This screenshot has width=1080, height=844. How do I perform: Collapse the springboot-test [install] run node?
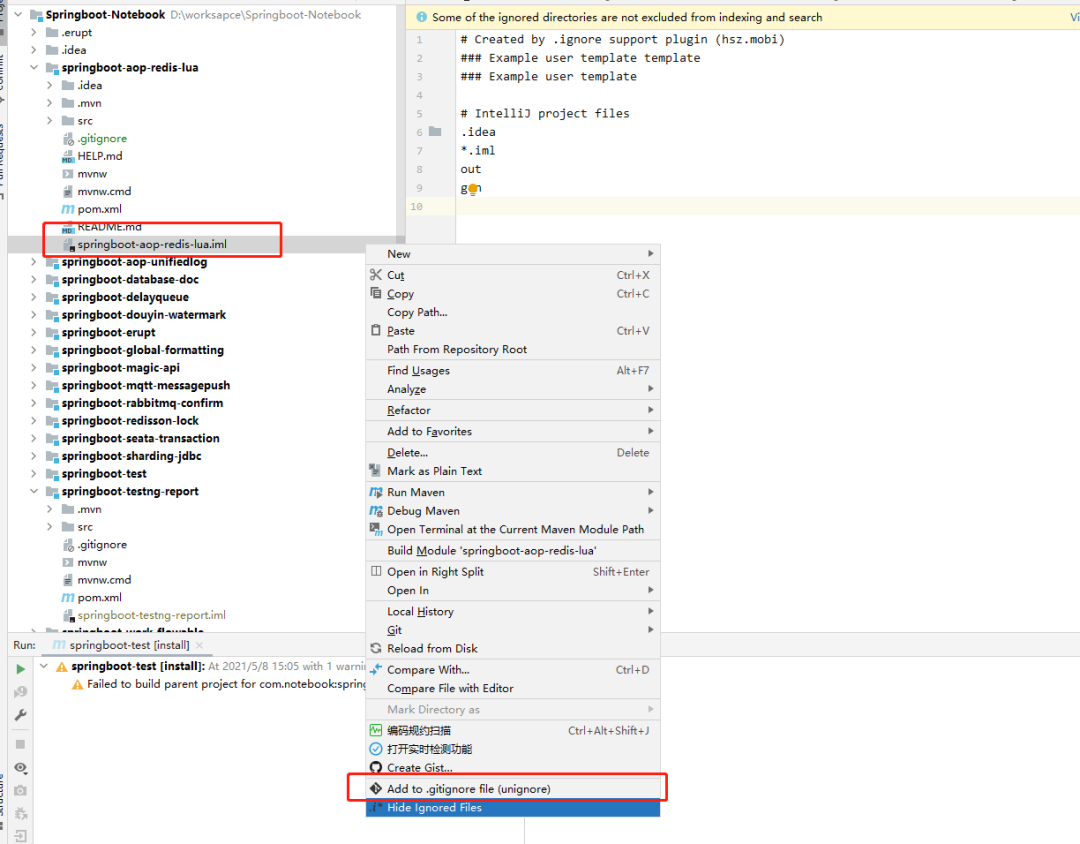[x=44, y=666]
